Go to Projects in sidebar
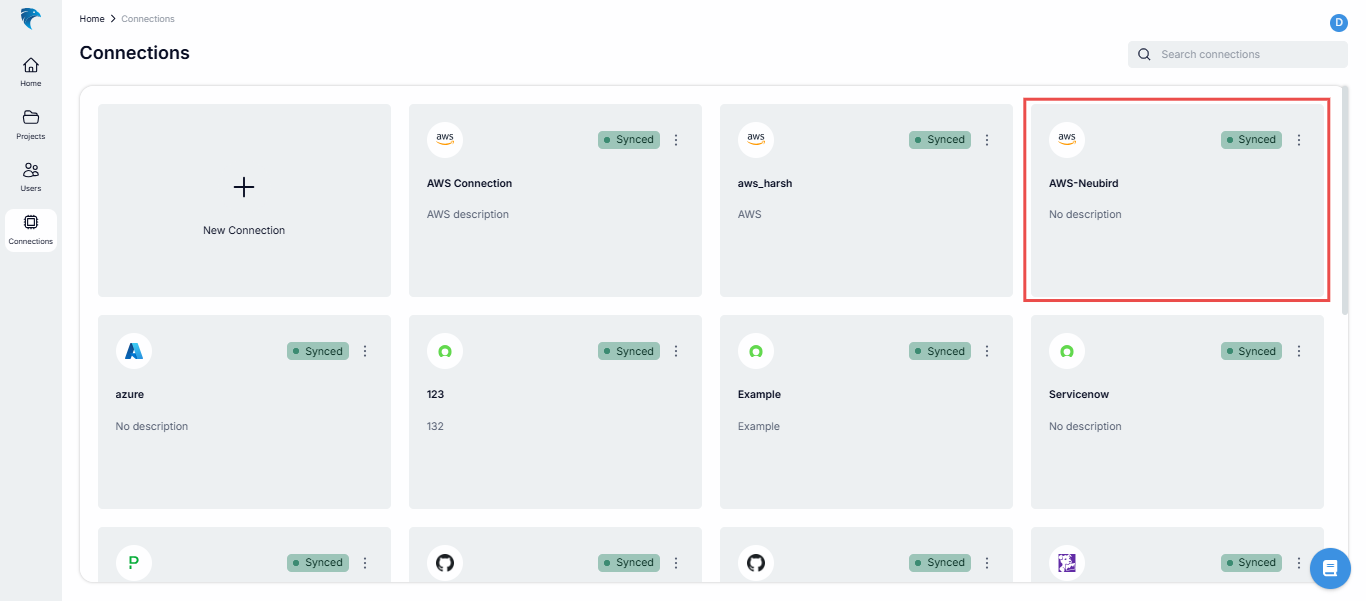This screenshot has height=601, width=1366. point(31,124)
